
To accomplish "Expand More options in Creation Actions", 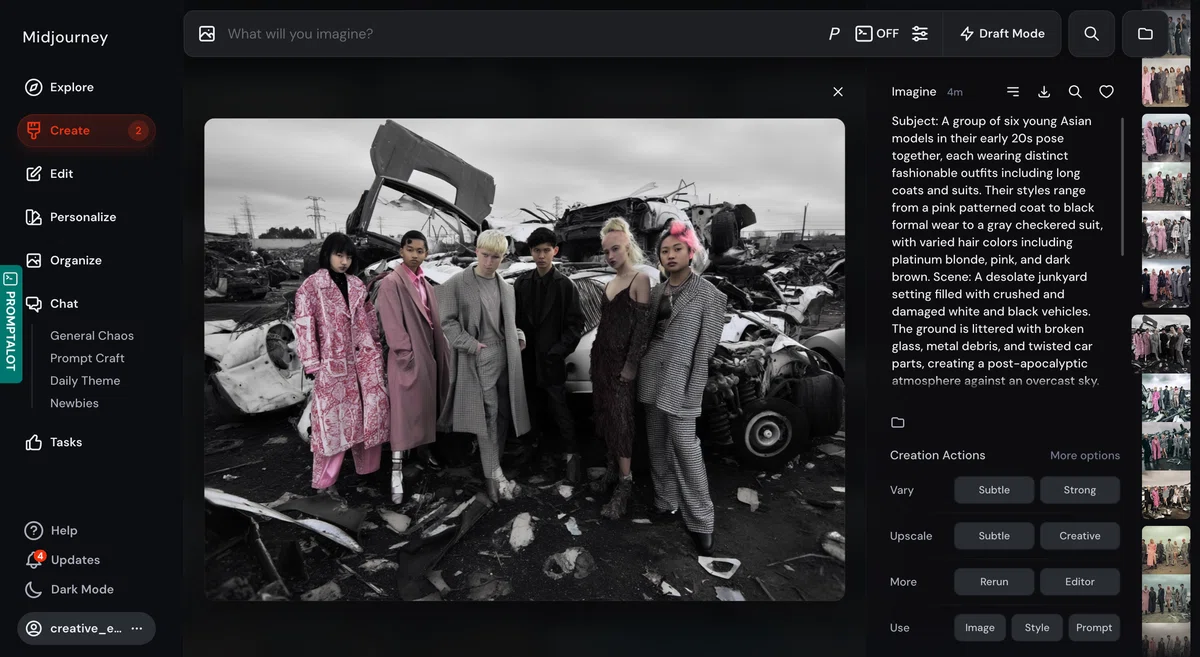I will click(x=1085, y=456).
